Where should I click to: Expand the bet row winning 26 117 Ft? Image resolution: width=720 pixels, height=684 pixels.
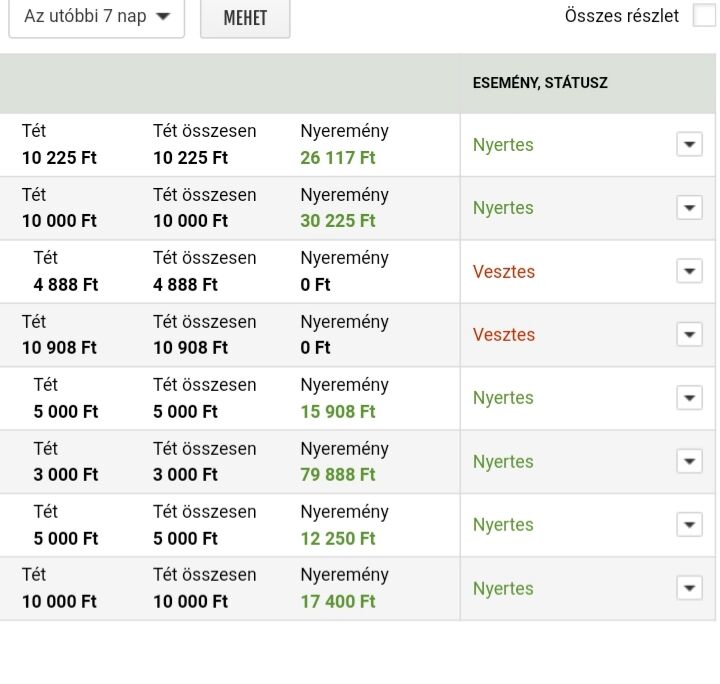point(689,145)
